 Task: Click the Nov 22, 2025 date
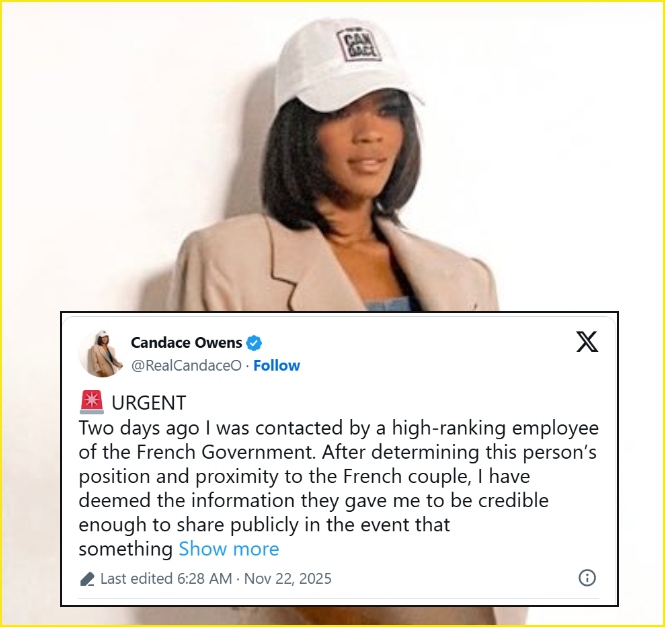tap(288, 579)
